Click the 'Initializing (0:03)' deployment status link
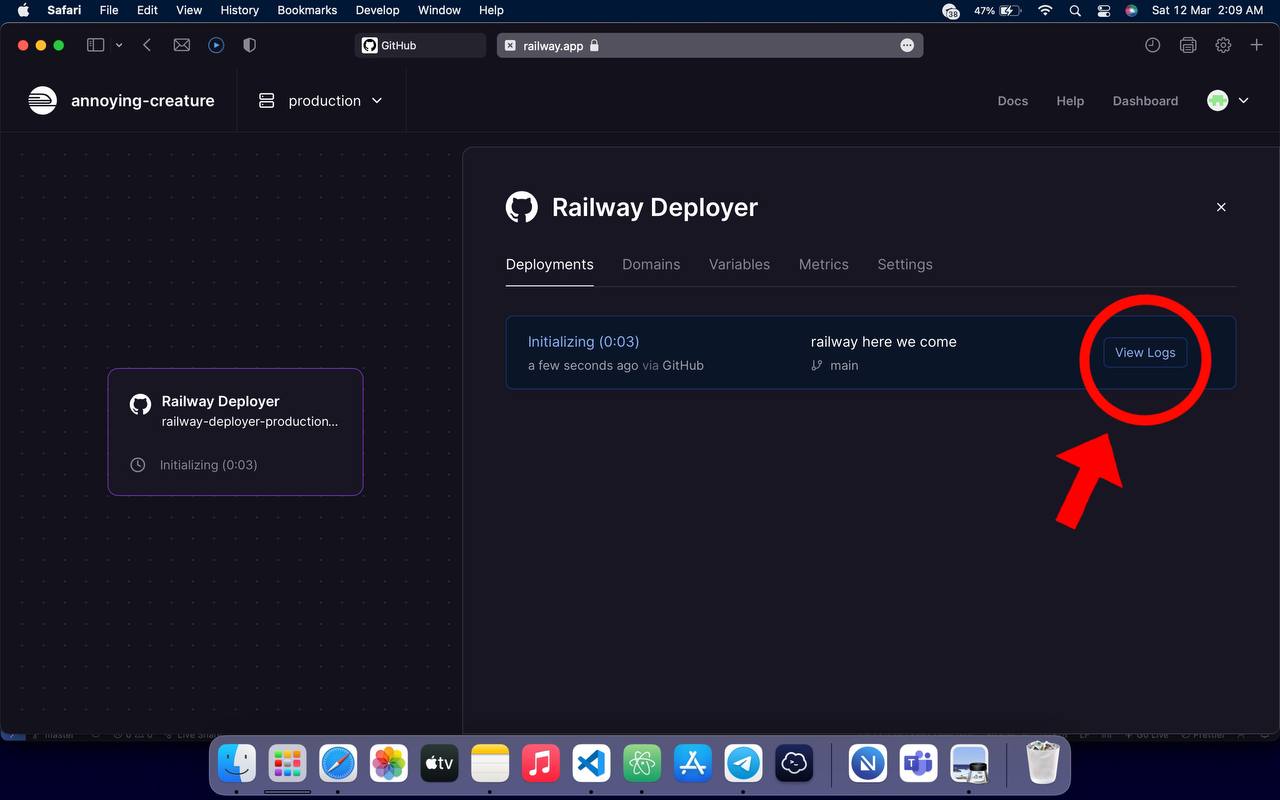Screen dimensions: 1280x800 583,342
